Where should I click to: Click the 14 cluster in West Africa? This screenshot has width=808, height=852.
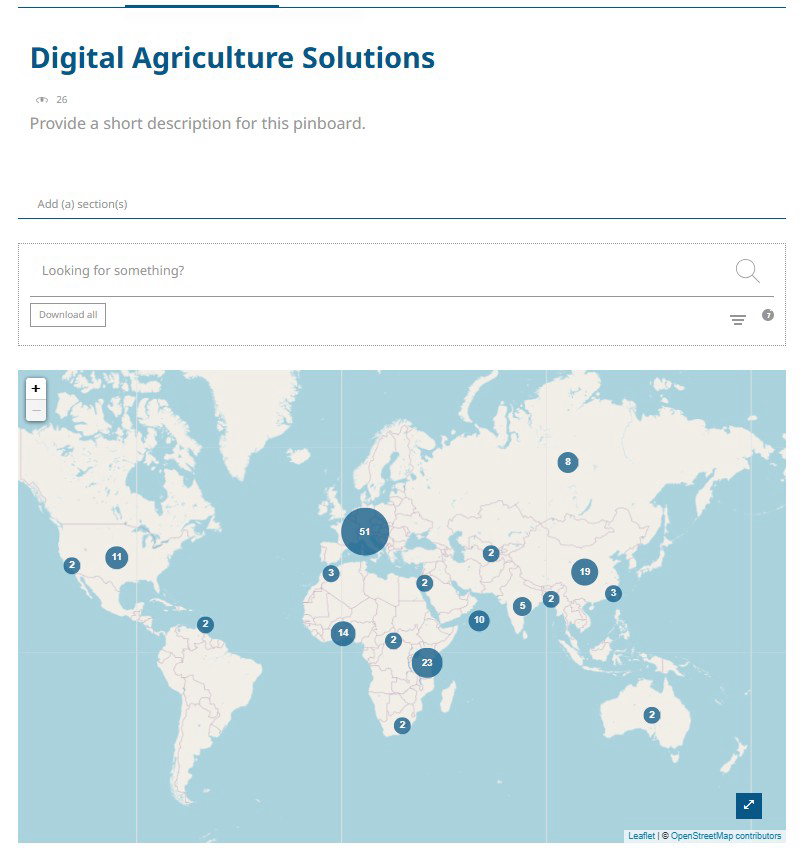[x=343, y=633]
